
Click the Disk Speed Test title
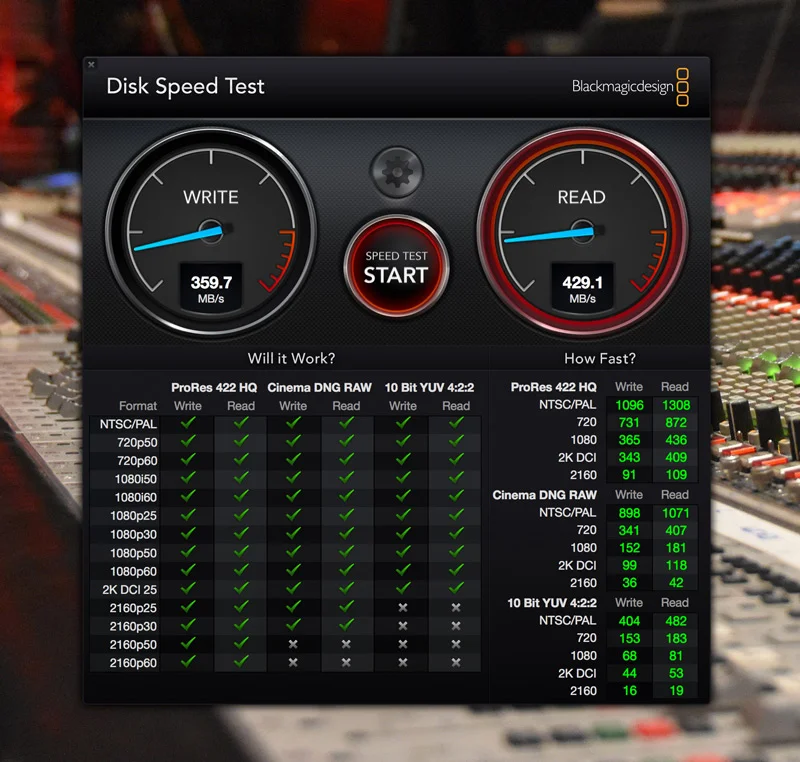185,86
